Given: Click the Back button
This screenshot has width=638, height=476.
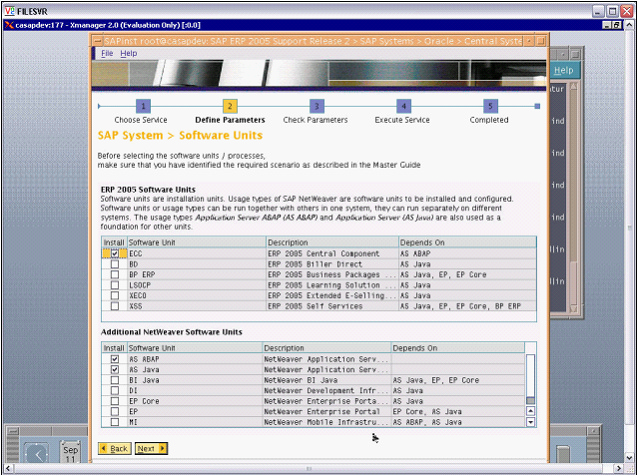Looking at the screenshot, I should [114, 449].
